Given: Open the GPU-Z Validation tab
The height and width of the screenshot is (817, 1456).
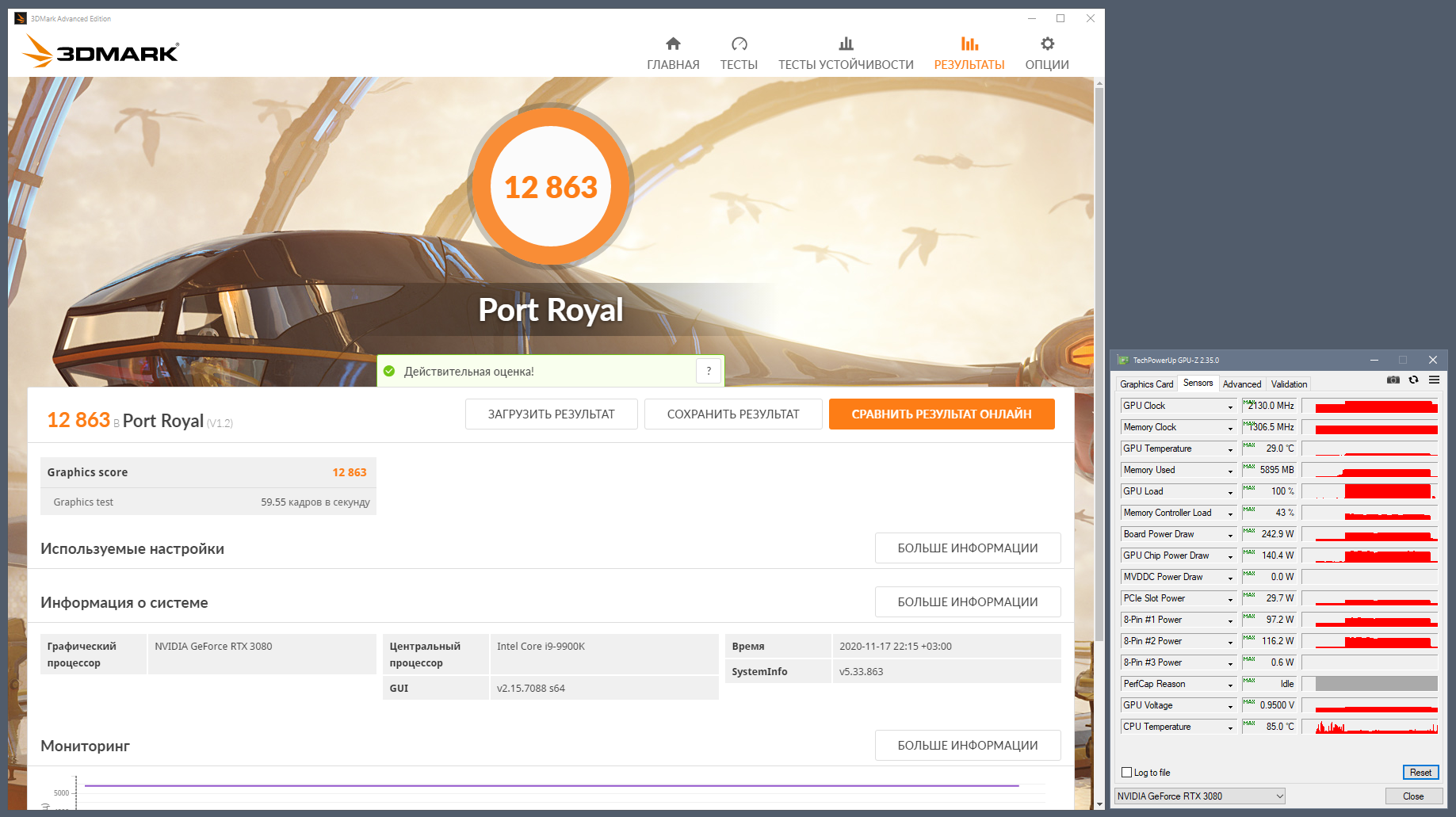Looking at the screenshot, I should (1289, 384).
